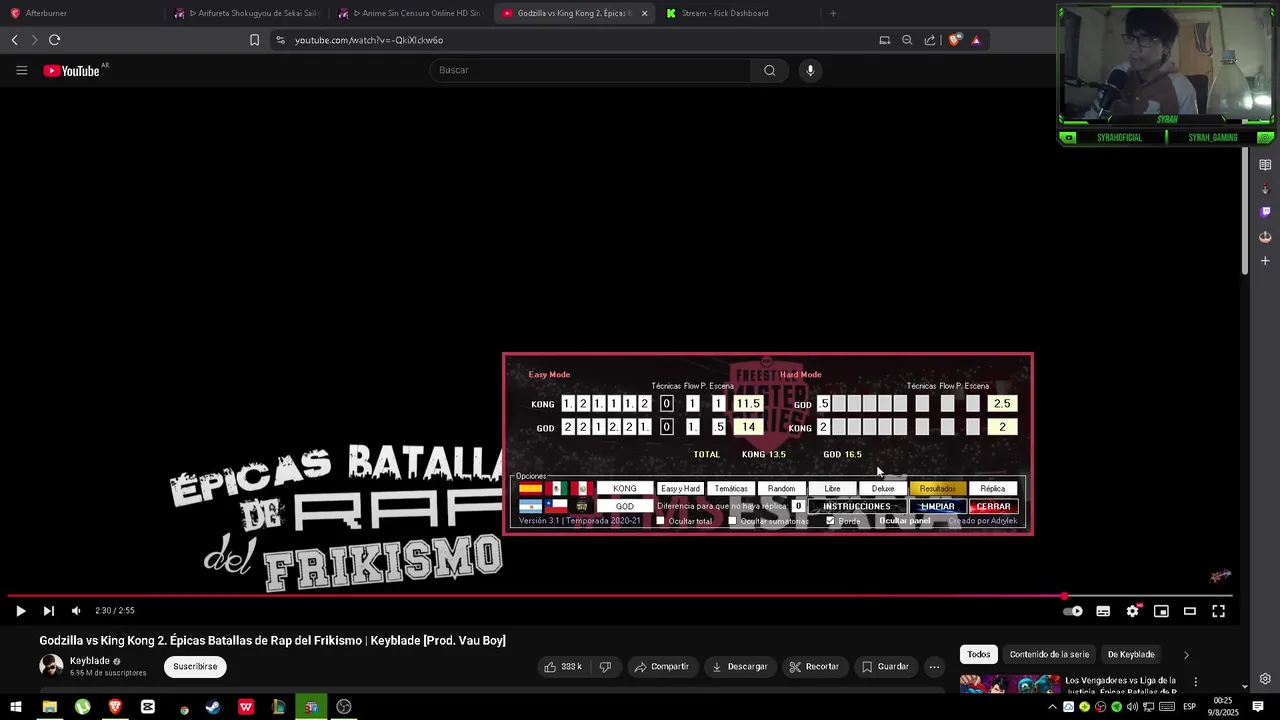The image size is (1280, 720).
Task: Mute the video volume
Action: coord(76,611)
